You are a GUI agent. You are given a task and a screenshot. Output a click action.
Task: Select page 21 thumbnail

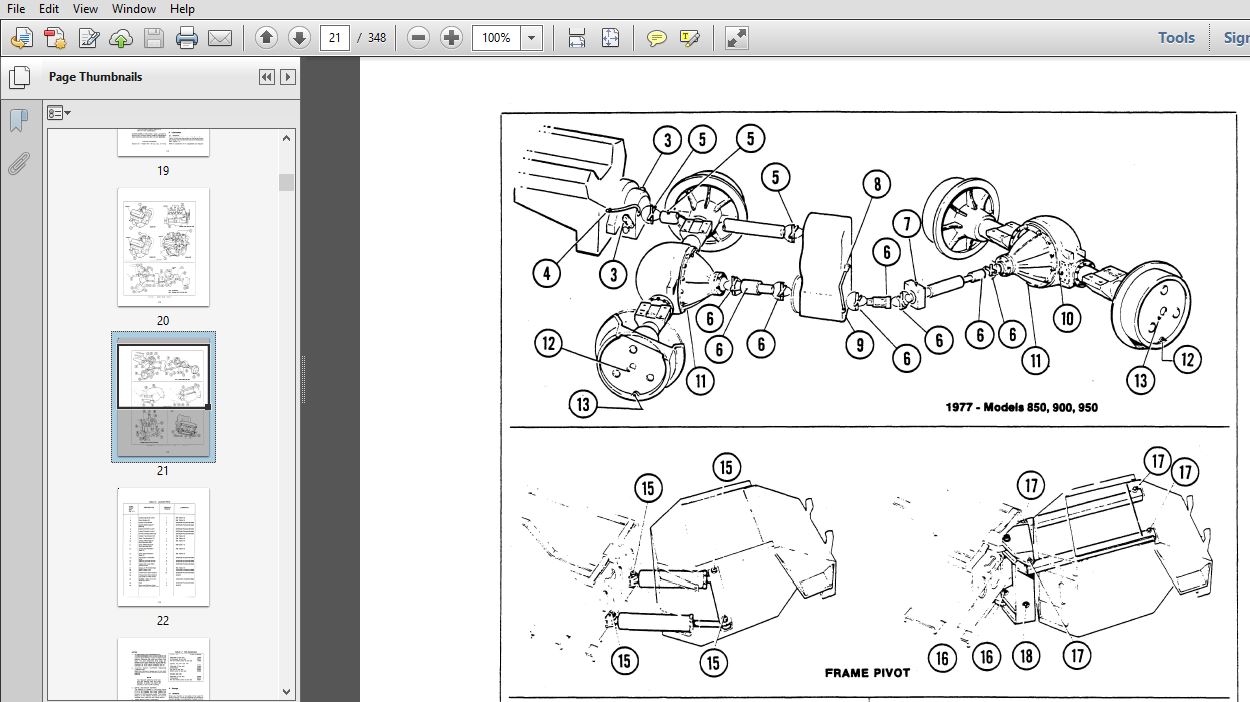163,397
